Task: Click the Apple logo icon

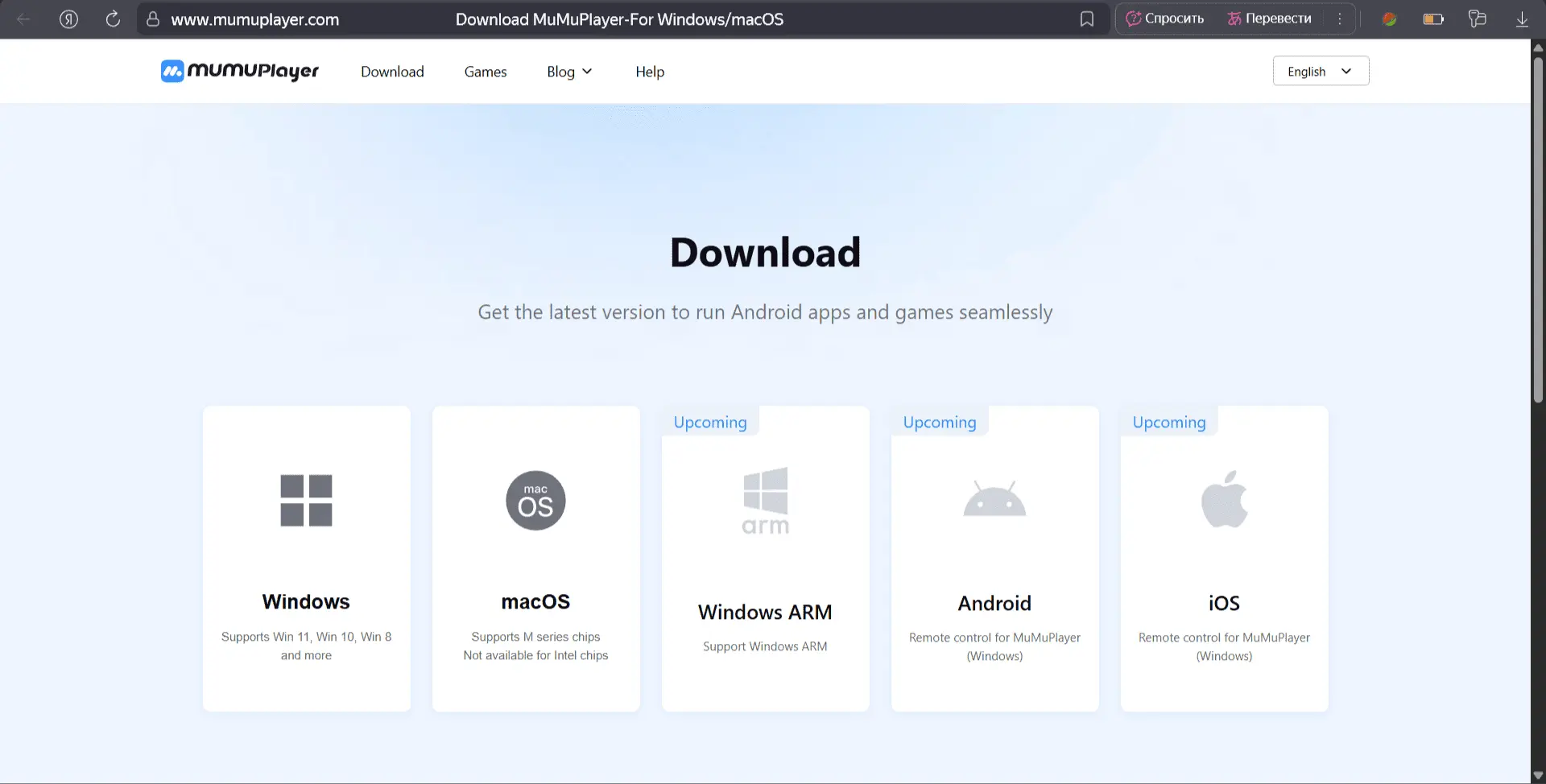Action: [1224, 499]
